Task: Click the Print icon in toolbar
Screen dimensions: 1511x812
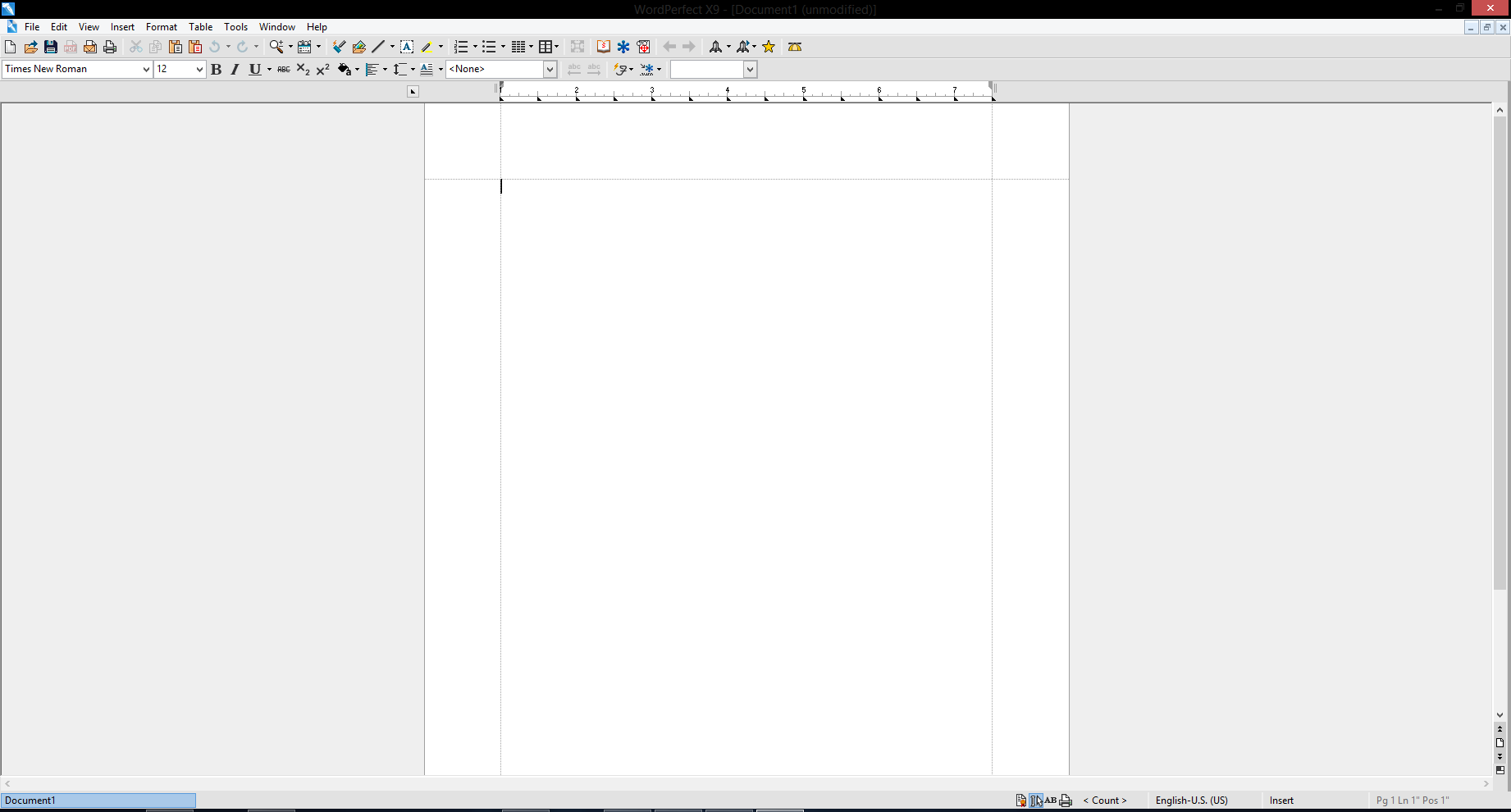Action: (x=110, y=47)
